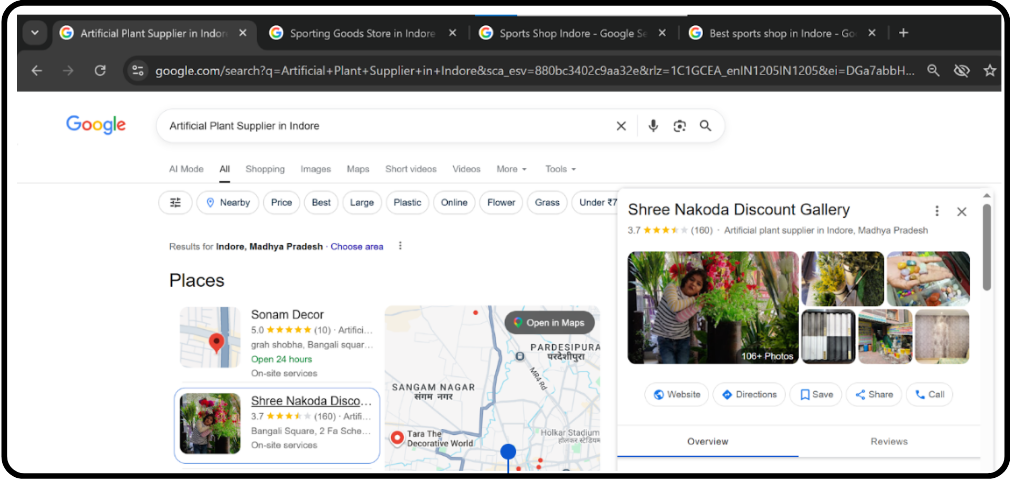
Task: Switch to the Reviews tab
Action: click(x=888, y=441)
